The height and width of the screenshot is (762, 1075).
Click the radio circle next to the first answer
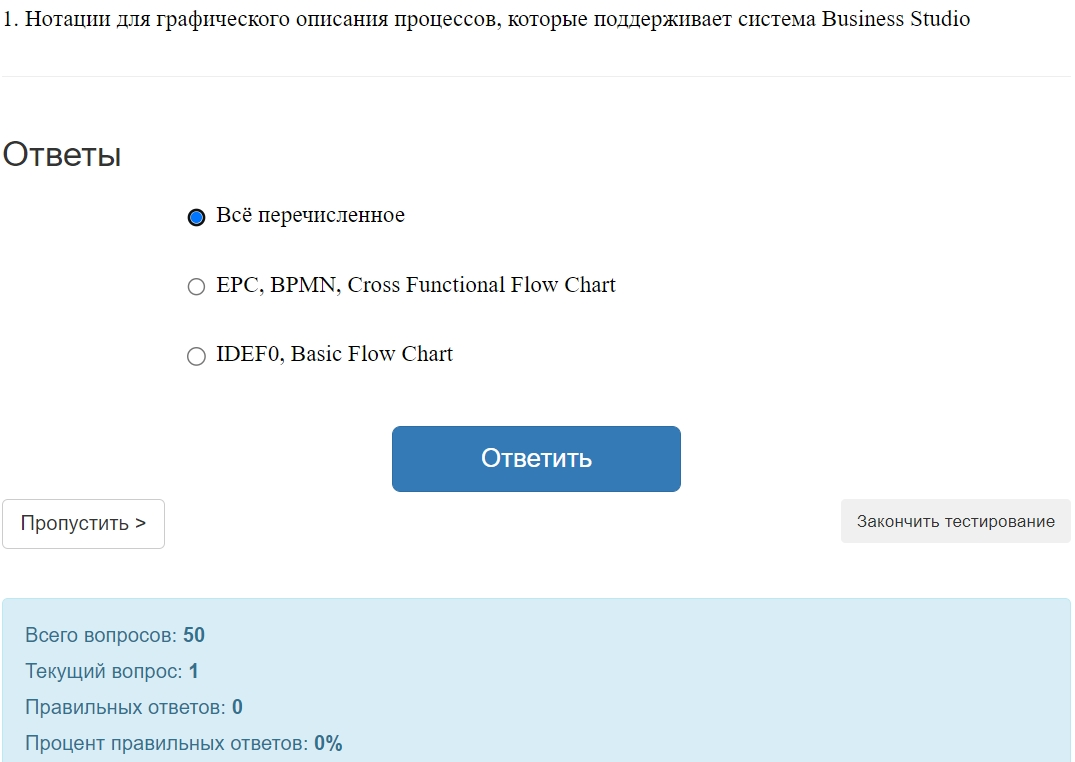[196, 215]
